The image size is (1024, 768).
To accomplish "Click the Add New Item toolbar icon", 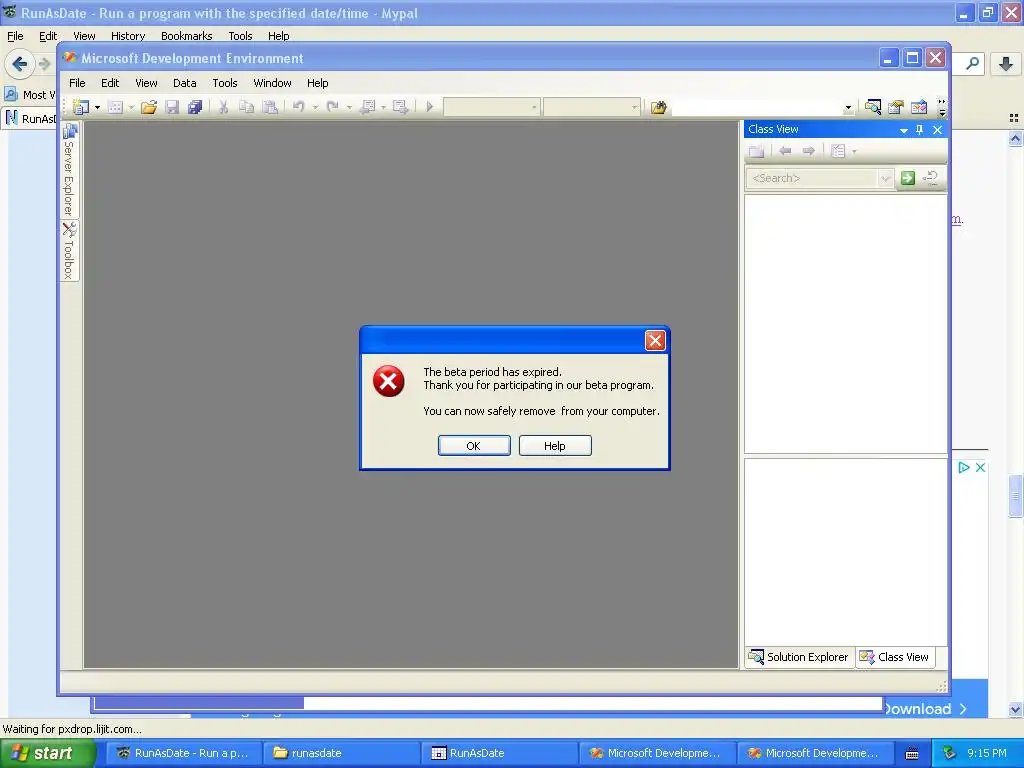I will [x=116, y=107].
